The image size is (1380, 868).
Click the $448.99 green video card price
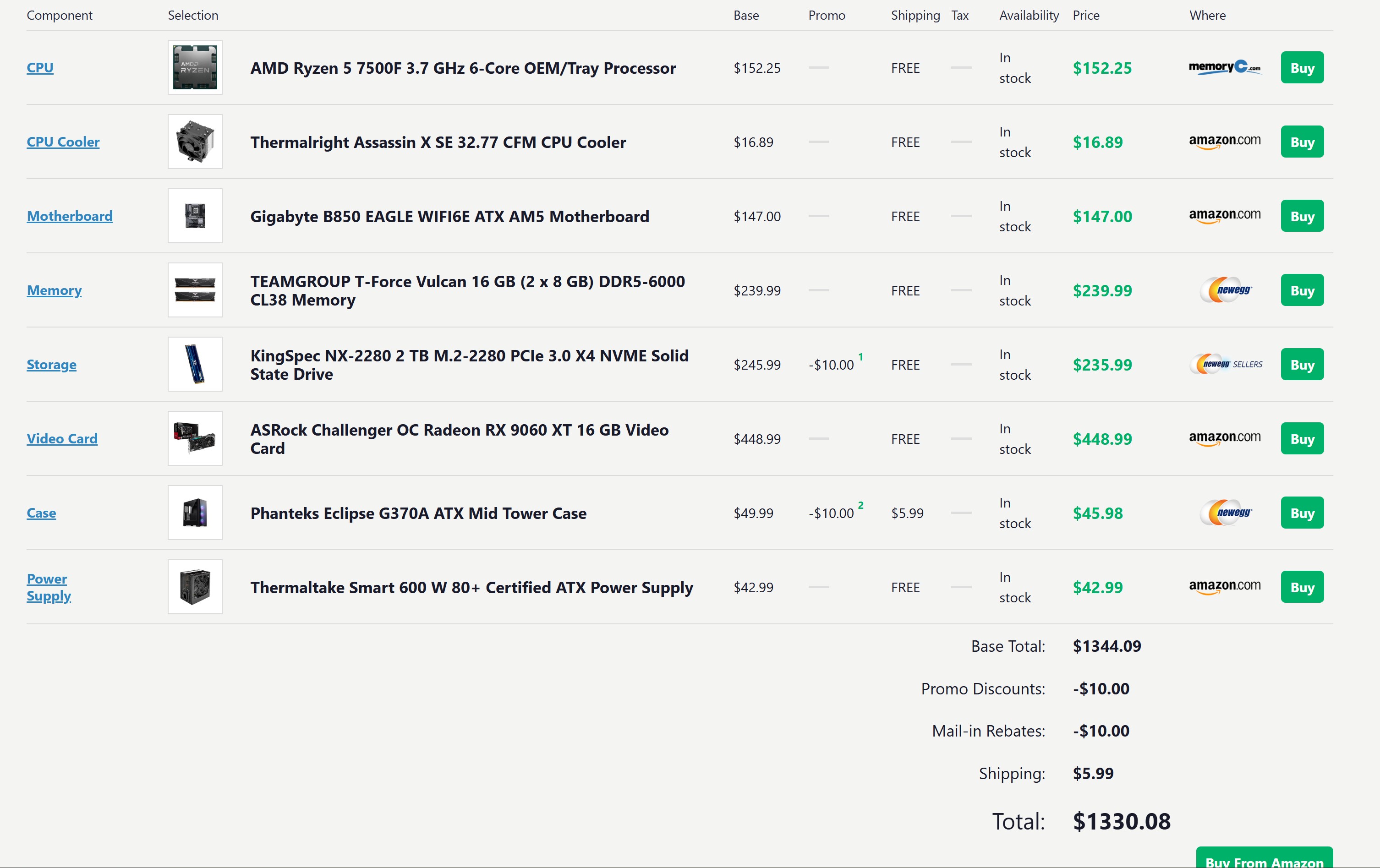[x=1102, y=439]
